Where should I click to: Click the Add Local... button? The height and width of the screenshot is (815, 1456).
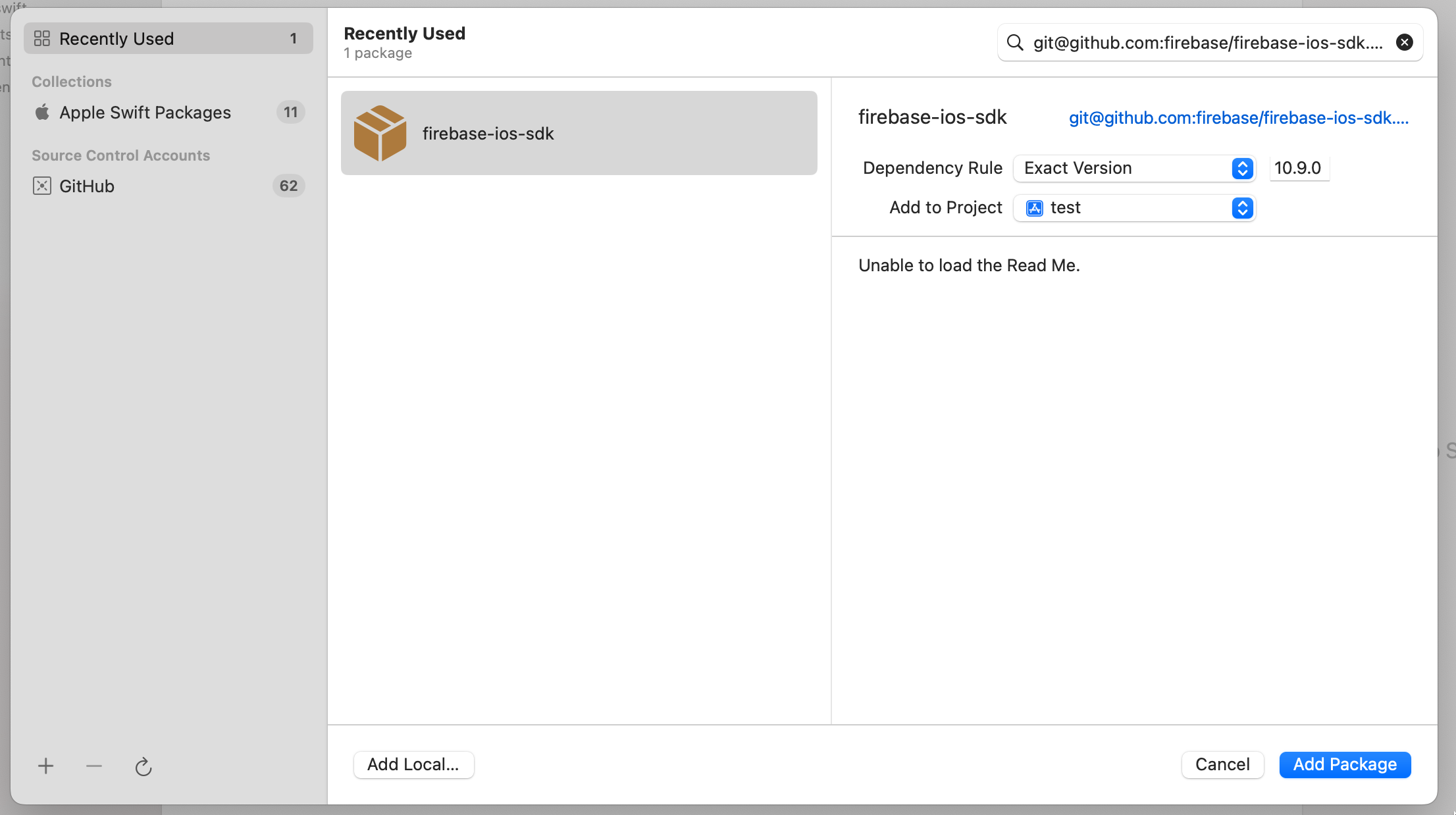point(413,764)
